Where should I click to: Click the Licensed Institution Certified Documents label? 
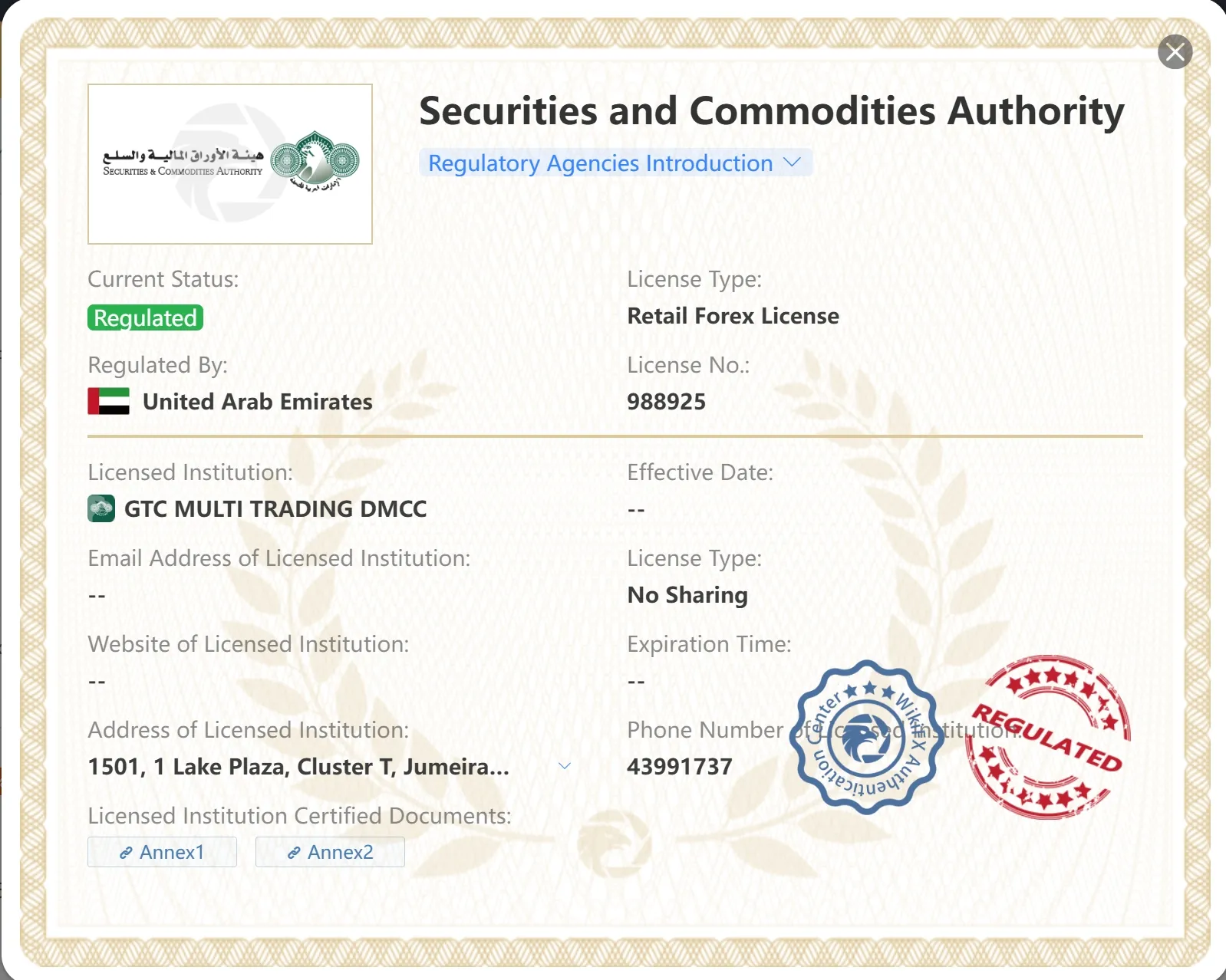coord(300,816)
